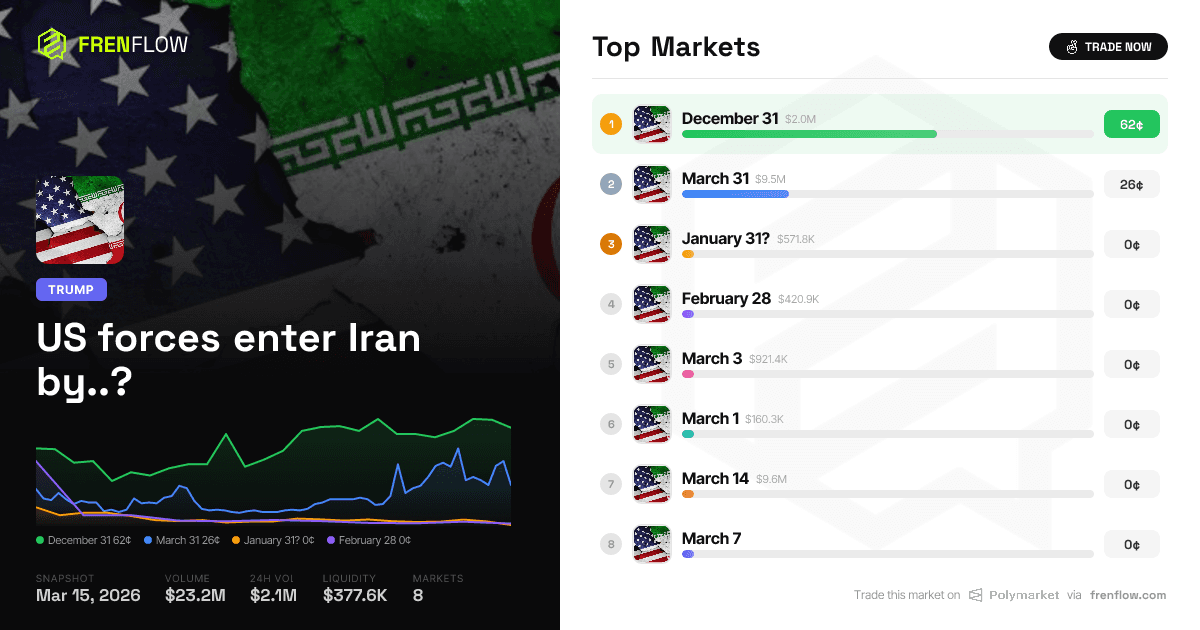Click the Polymarket text link
The width and height of the screenshot is (1200, 630).
pyautogui.click(x=1022, y=595)
